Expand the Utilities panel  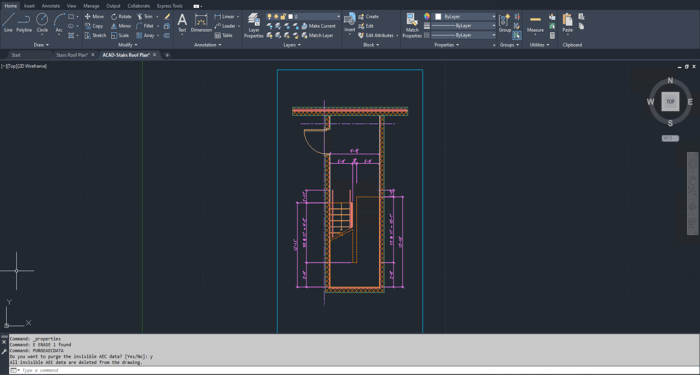point(539,45)
